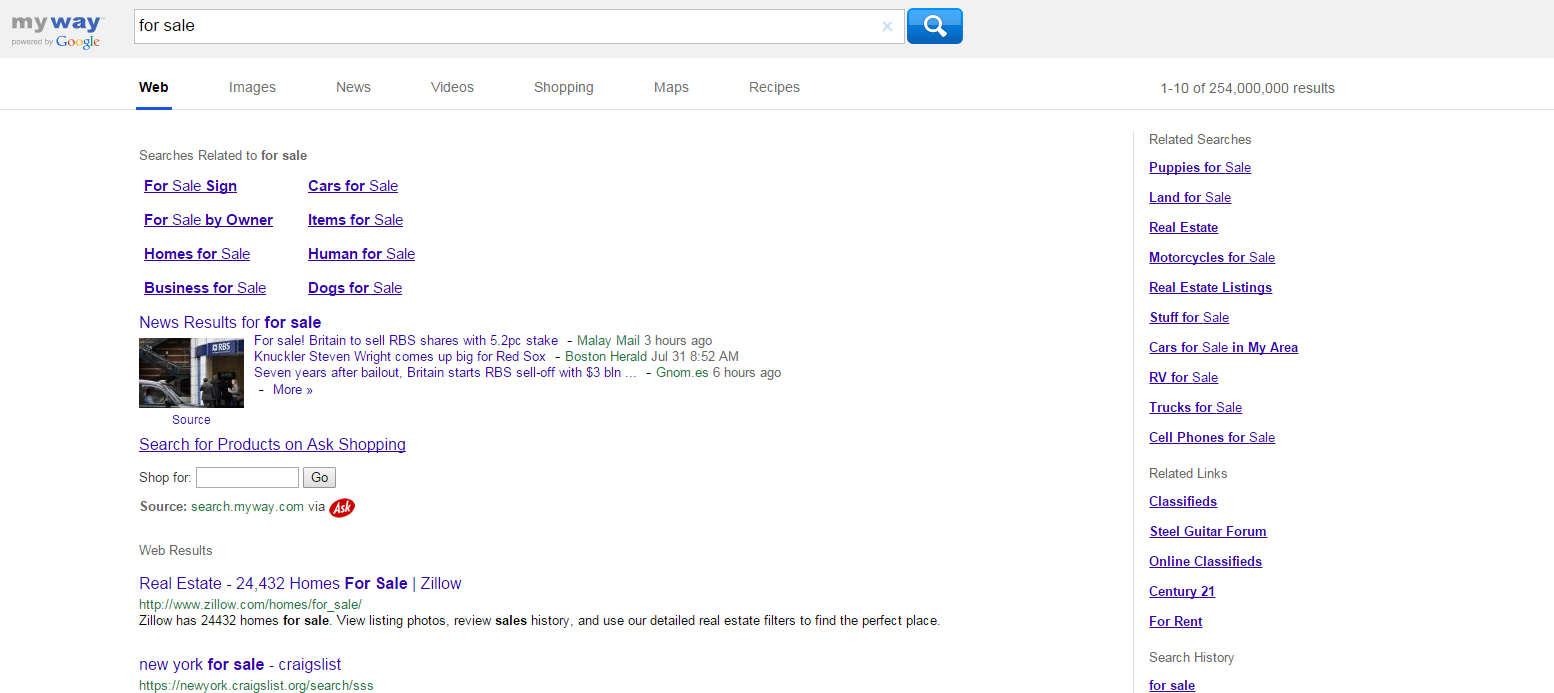Click the 'Century 21' related link

1182,592
